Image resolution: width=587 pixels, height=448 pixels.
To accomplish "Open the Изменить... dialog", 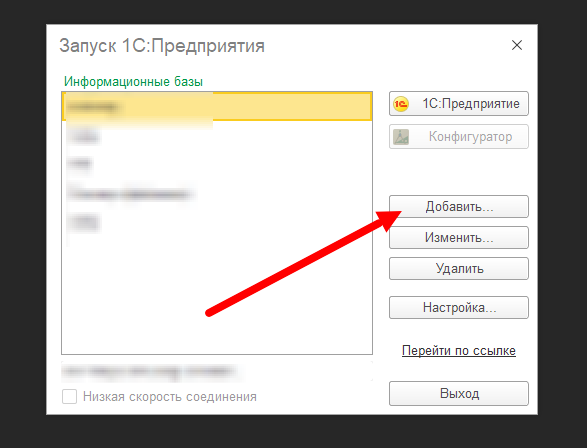I will (x=459, y=238).
